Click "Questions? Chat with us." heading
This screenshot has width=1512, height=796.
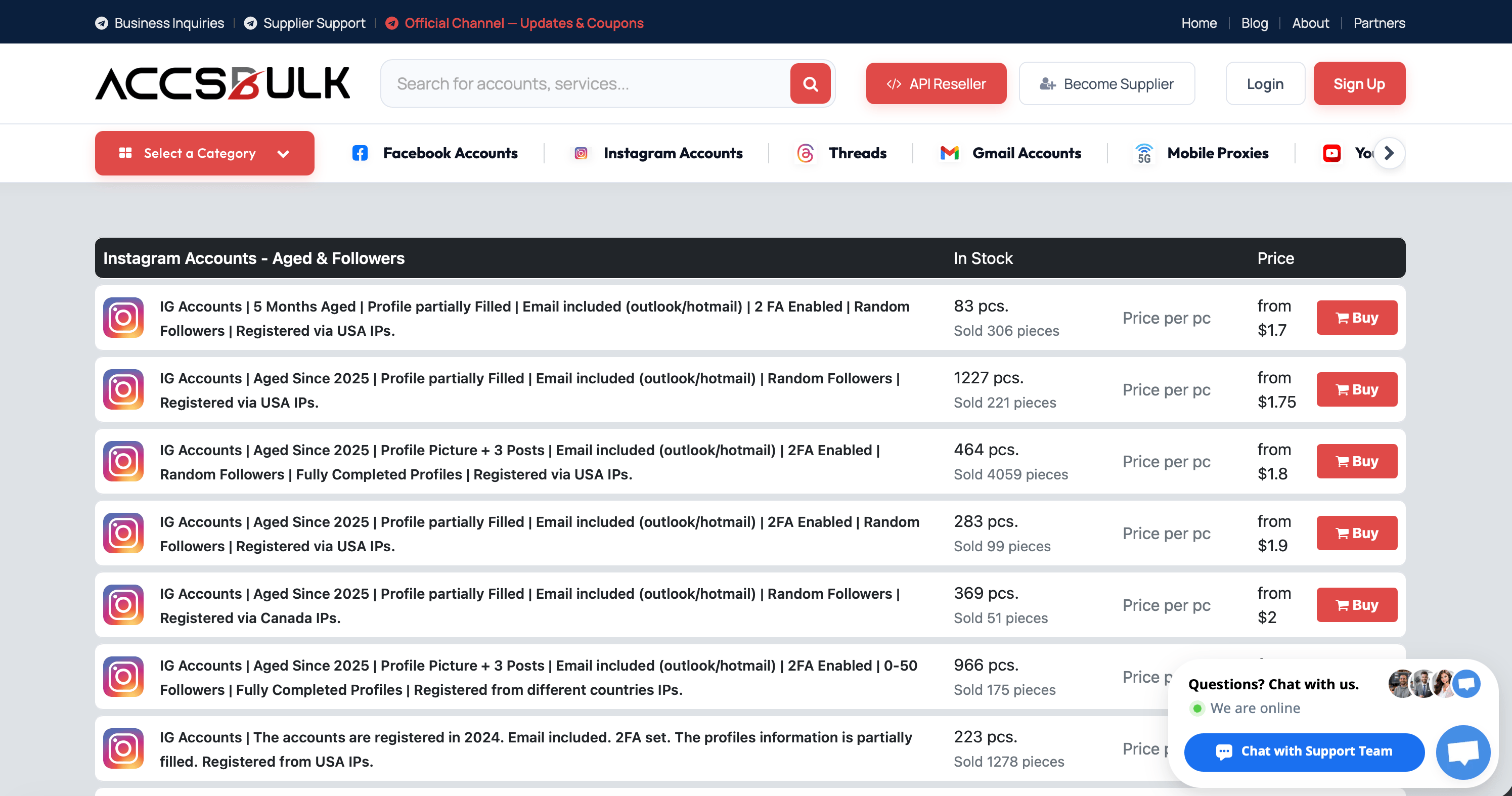point(1273,684)
